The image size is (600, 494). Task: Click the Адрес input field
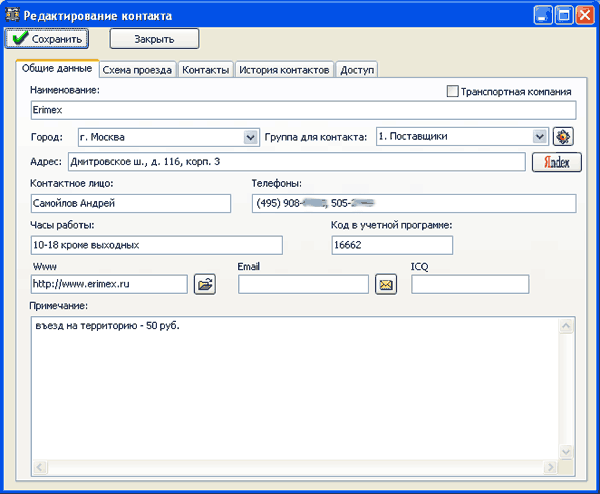297,162
